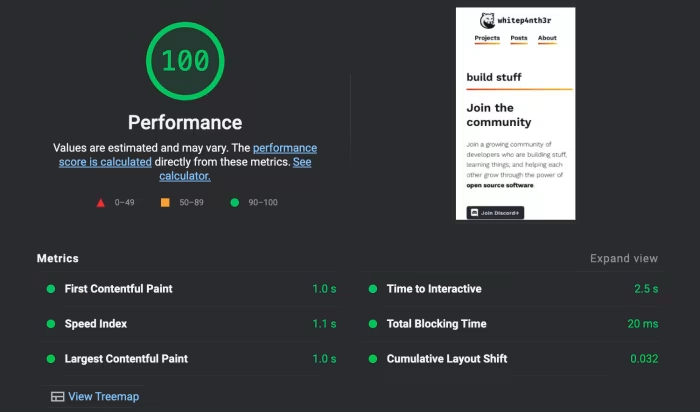Click the Cumulative Layout Shift metric label
700x412 pixels.
447,359
